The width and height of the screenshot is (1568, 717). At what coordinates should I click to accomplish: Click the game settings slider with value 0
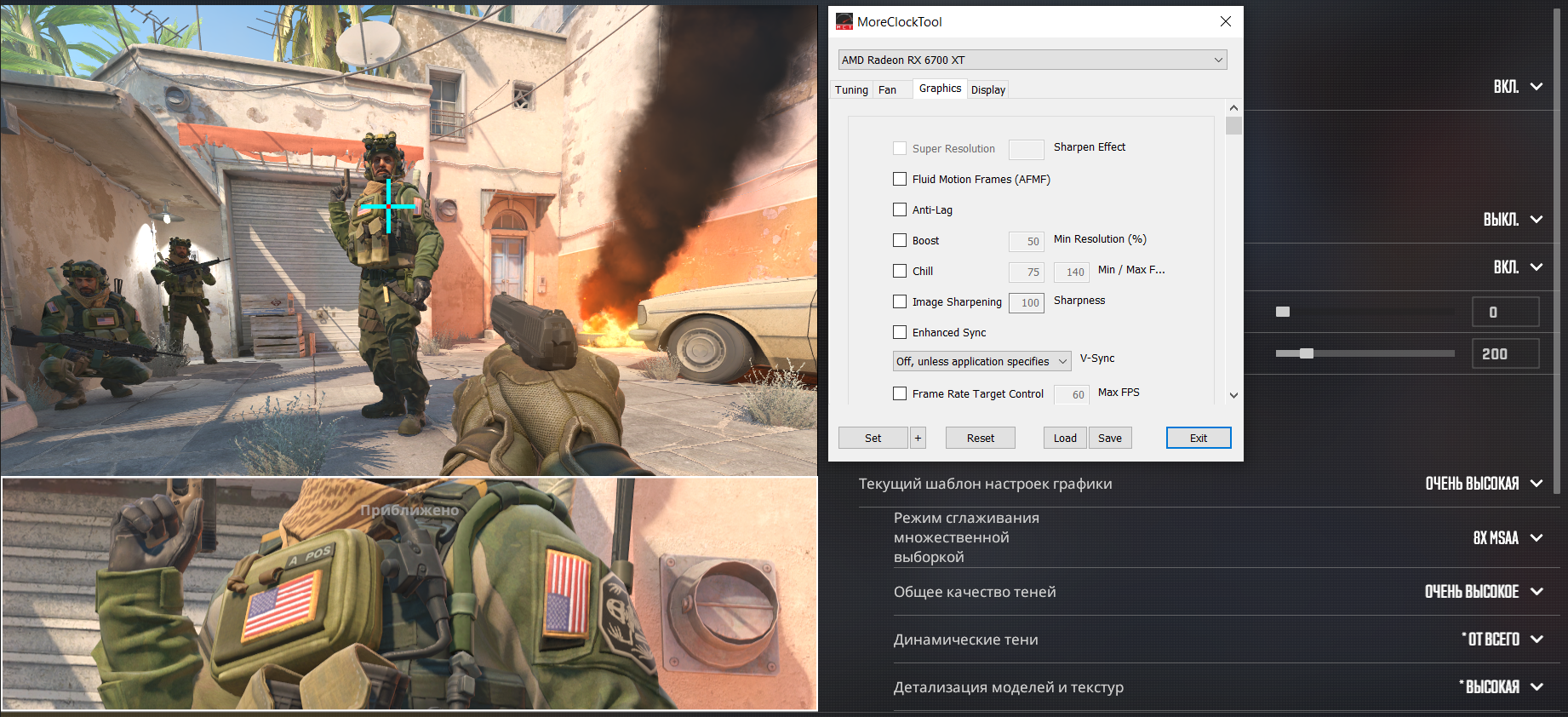pos(1365,312)
